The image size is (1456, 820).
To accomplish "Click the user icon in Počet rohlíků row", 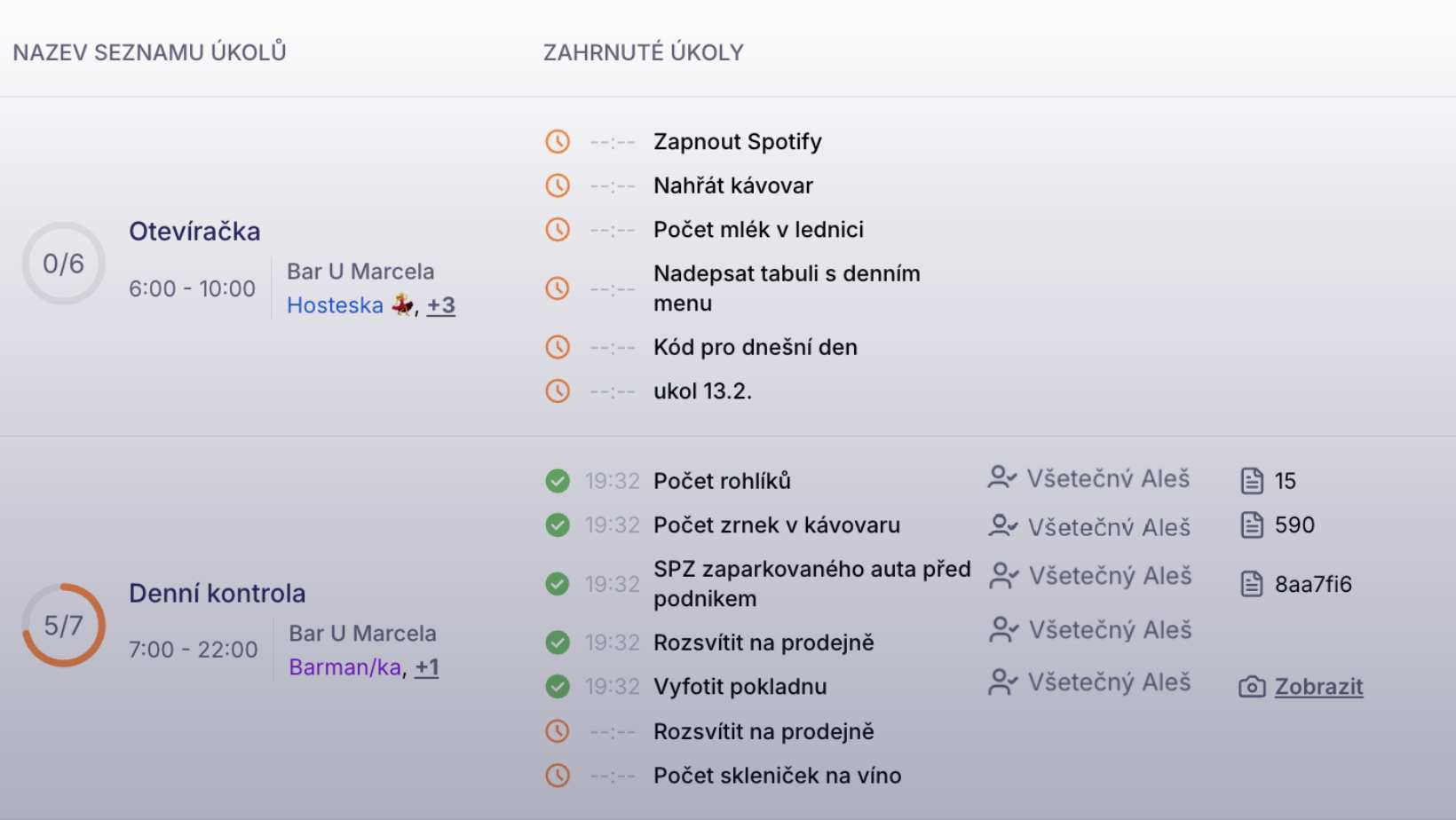I will coord(1002,477).
